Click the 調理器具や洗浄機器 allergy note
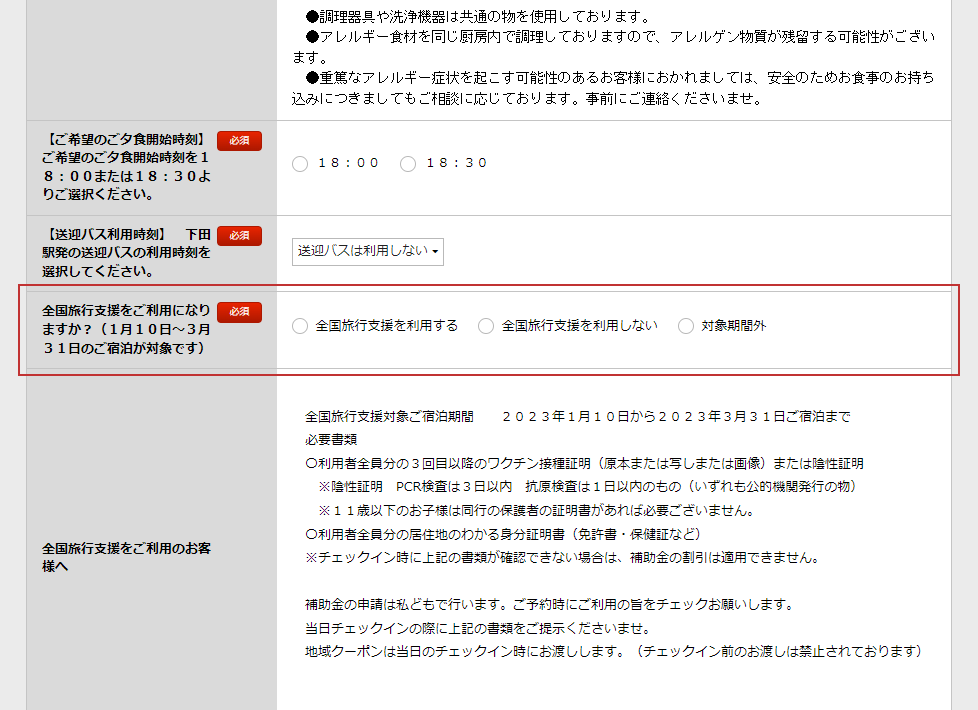 (x=479, y=17)
